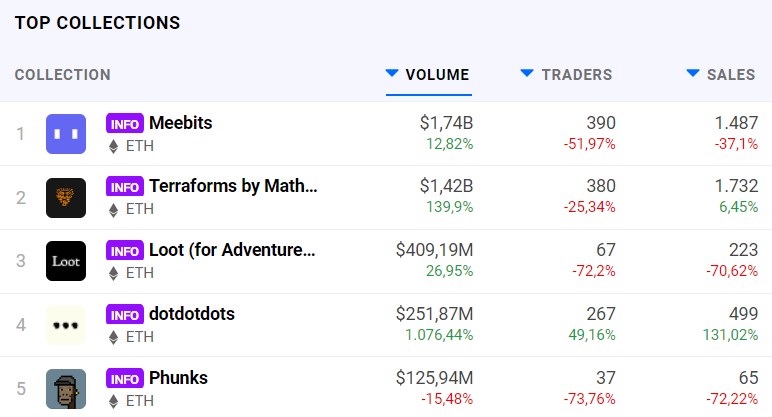Click the dotdotdots collection logo icon
The image size is (772, 417).
point(66,325)
